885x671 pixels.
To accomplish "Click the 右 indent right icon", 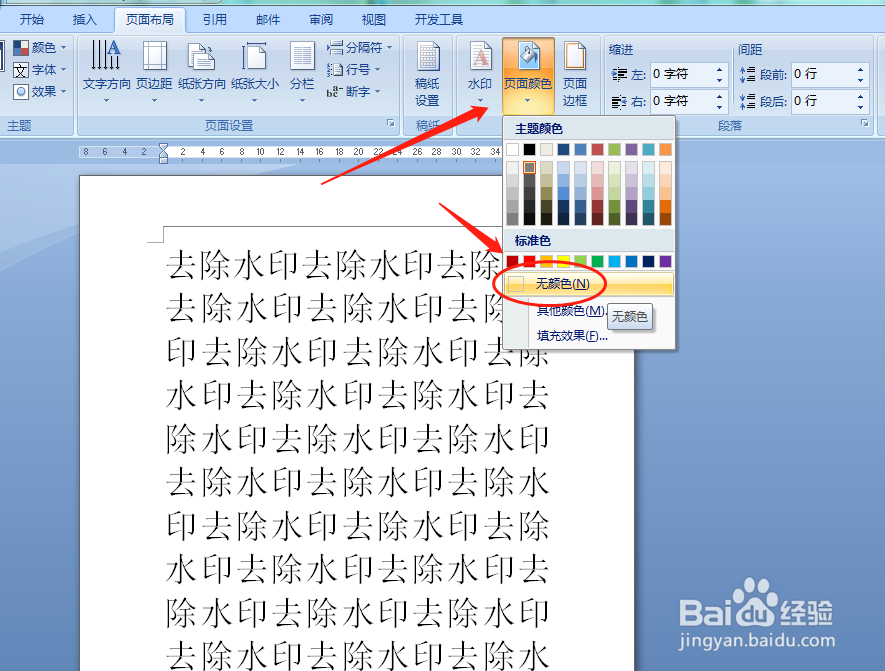I will (x=619, y=102).
